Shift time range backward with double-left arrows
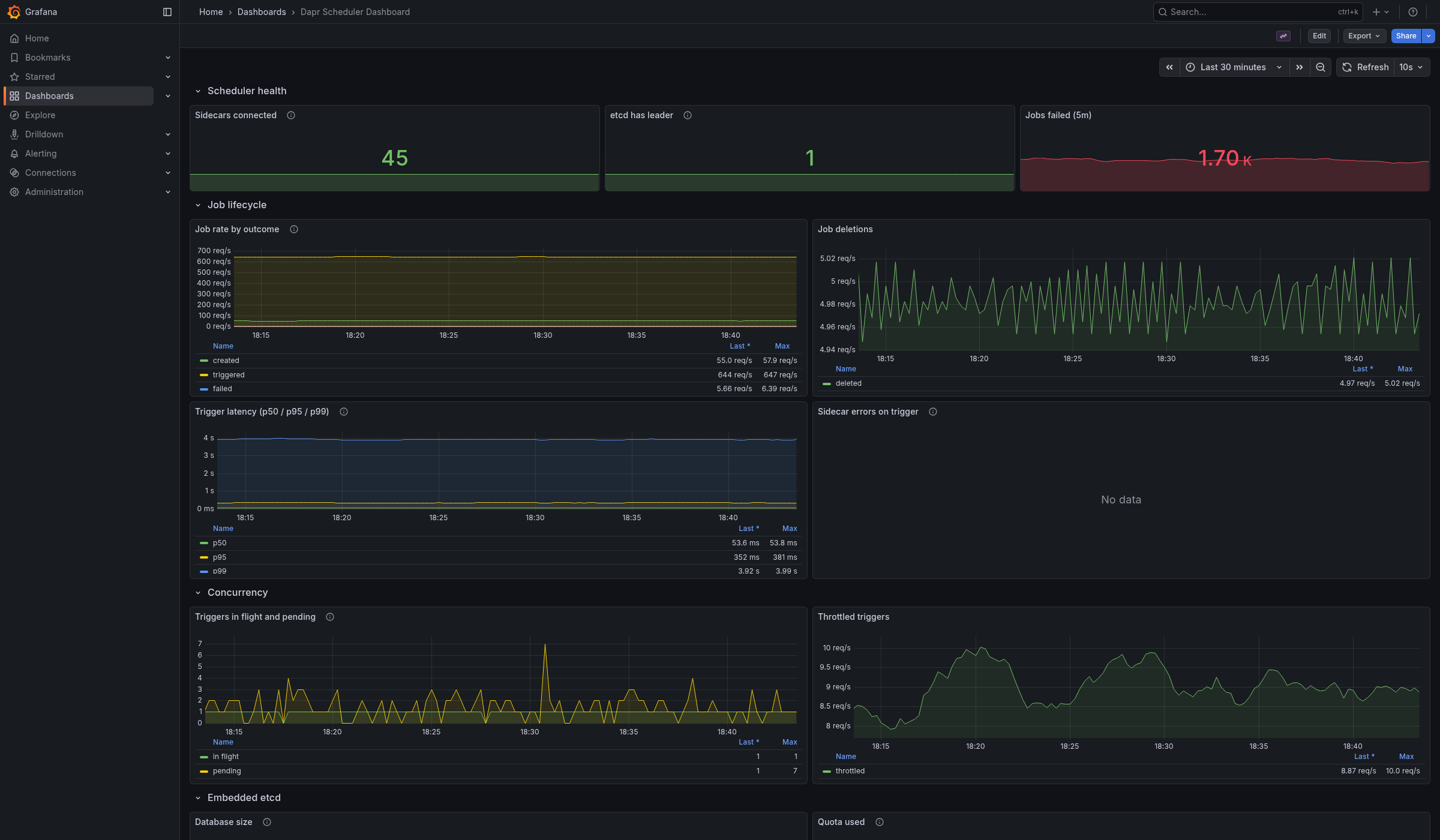 (1169, 67)
